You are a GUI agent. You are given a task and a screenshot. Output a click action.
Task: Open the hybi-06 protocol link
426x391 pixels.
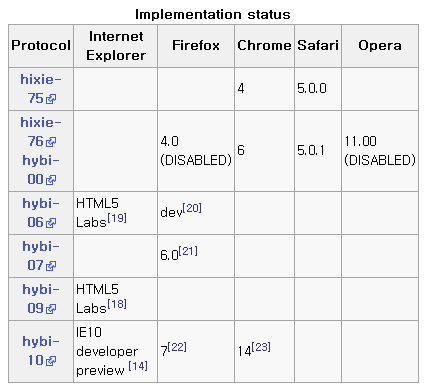pyautogui.click(x=41, y=213)
